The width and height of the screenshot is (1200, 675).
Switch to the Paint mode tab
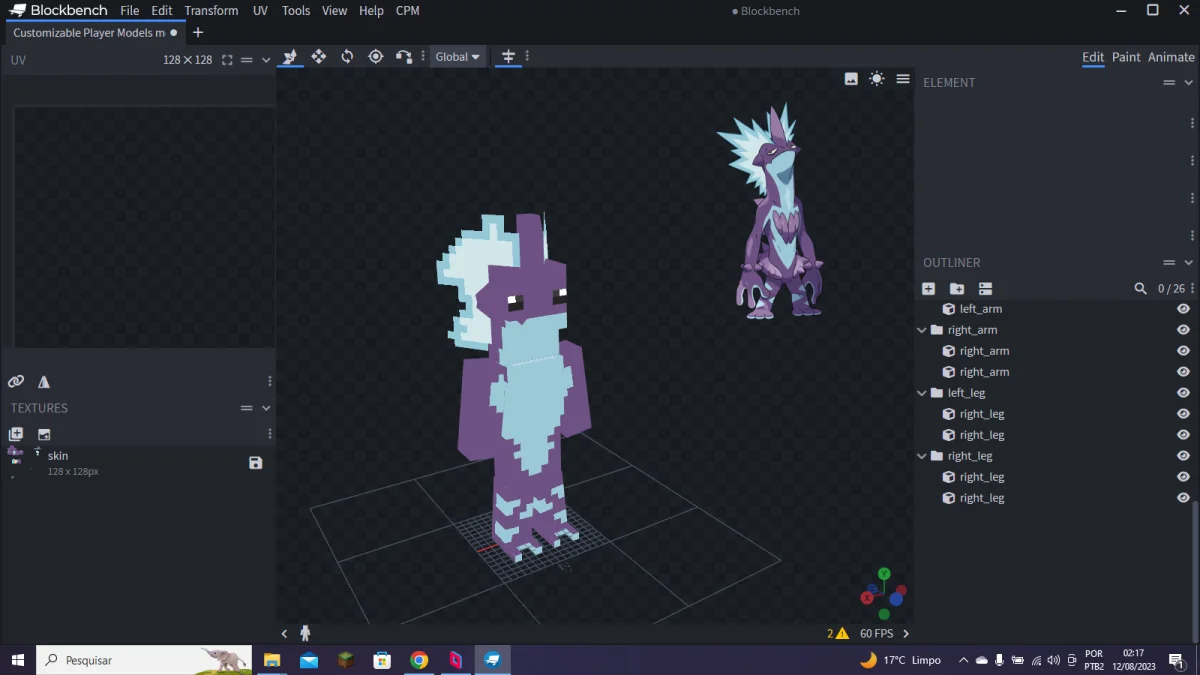pos(1126,57)
